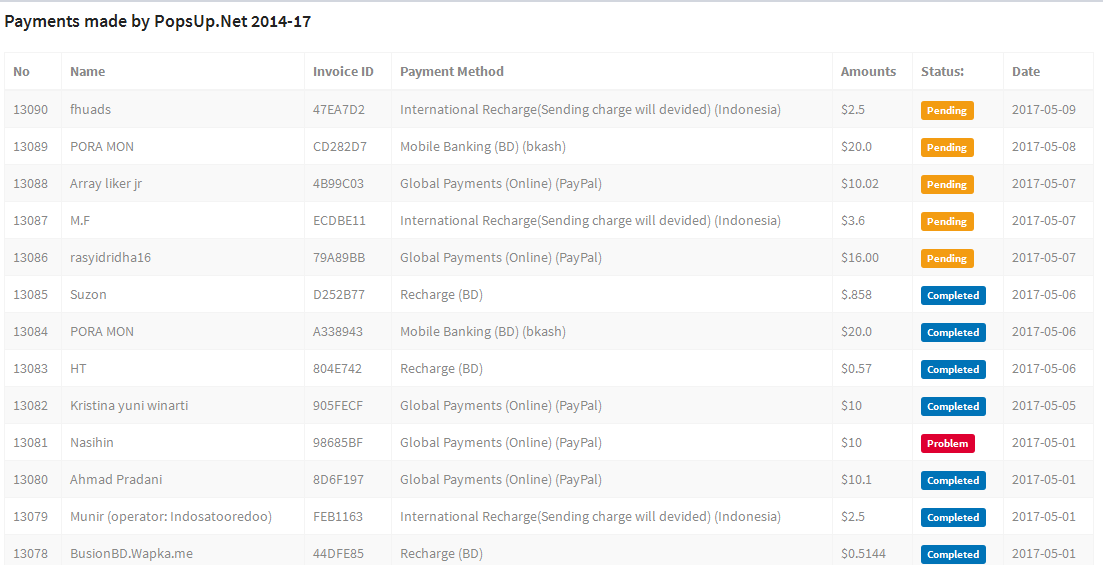This screenshot has width=1103, height=565.
Task: Click the Pending badge for invoice CD282D7
Action: (x=947, y=148)
